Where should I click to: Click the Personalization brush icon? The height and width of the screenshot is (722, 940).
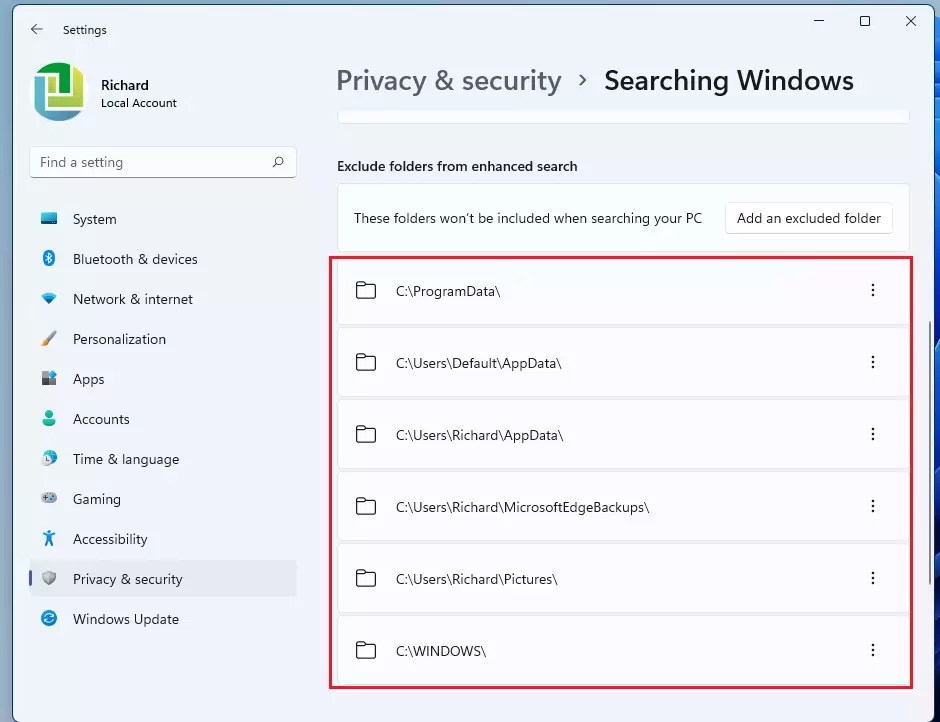point(48,339)
